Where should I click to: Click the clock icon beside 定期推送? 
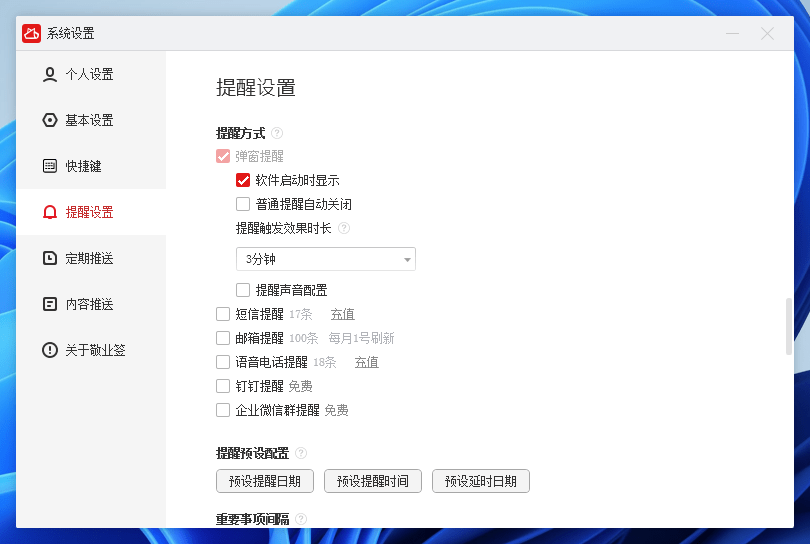click(x=50, y=258)
